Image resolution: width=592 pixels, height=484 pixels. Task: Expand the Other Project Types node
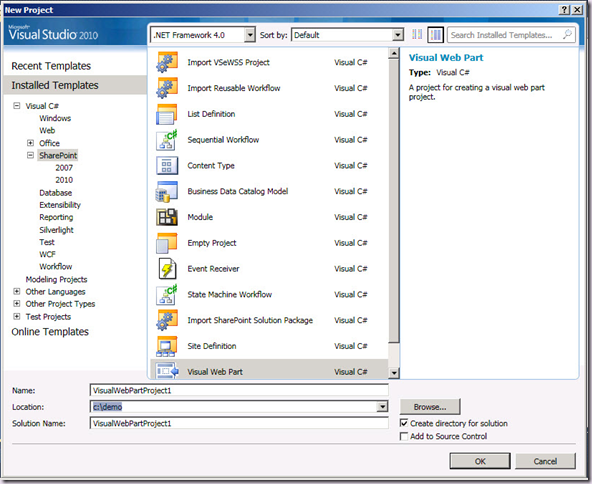coord(17,304)
